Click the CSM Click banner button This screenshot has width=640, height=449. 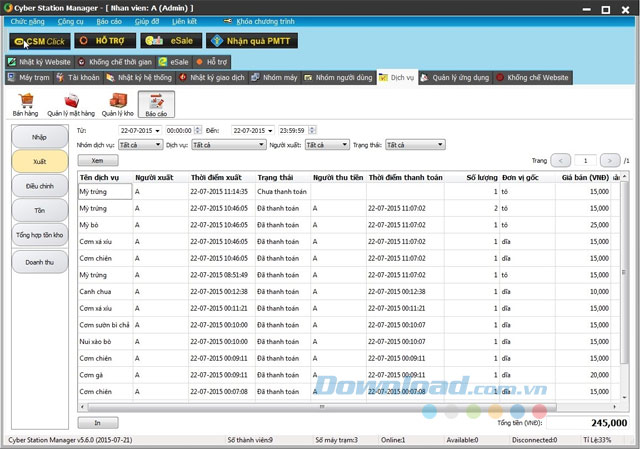[x=39, y=41]
